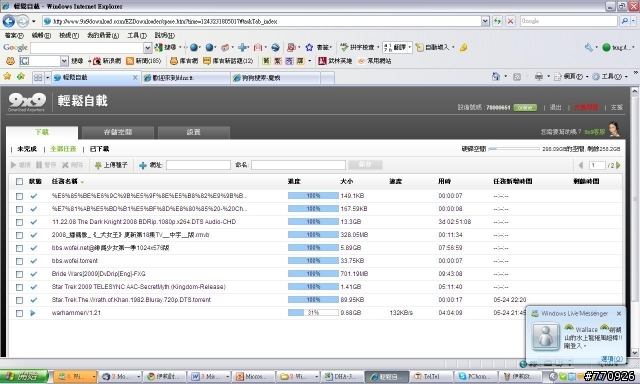Click the customer service avatar picture
The image size is (640, 384).
(613, 129)
